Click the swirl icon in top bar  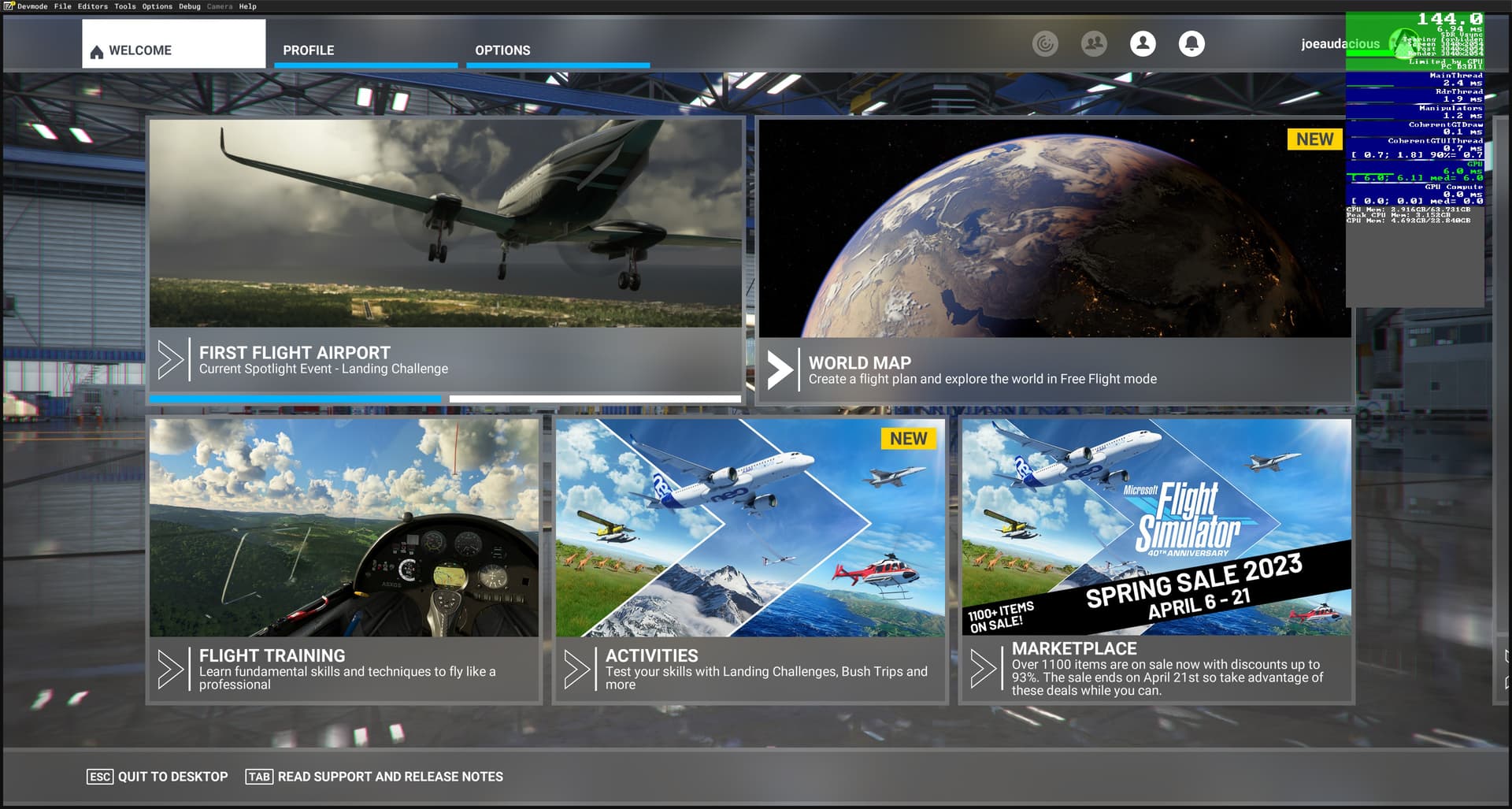tap(1045, 43)
